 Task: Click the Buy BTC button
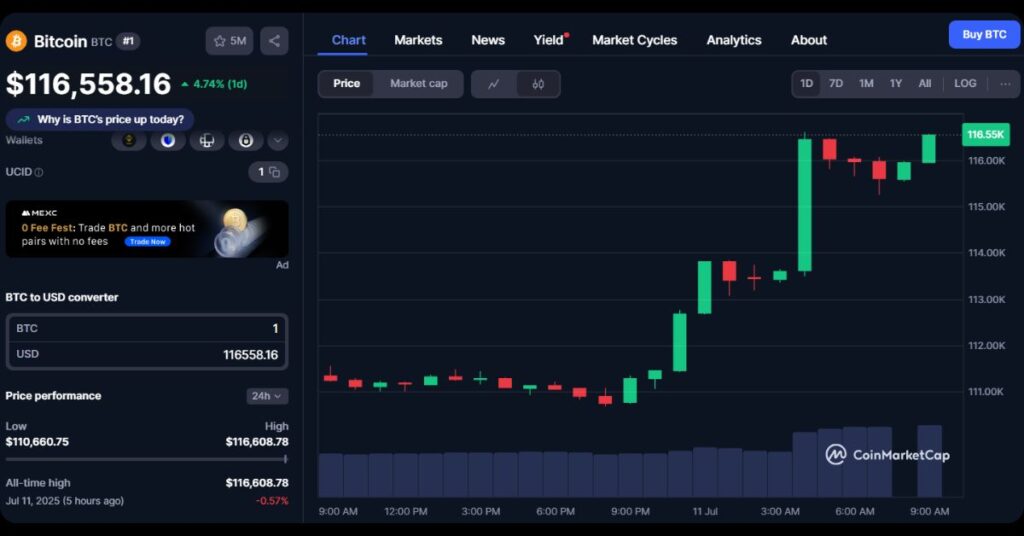[x=984, y=35]
